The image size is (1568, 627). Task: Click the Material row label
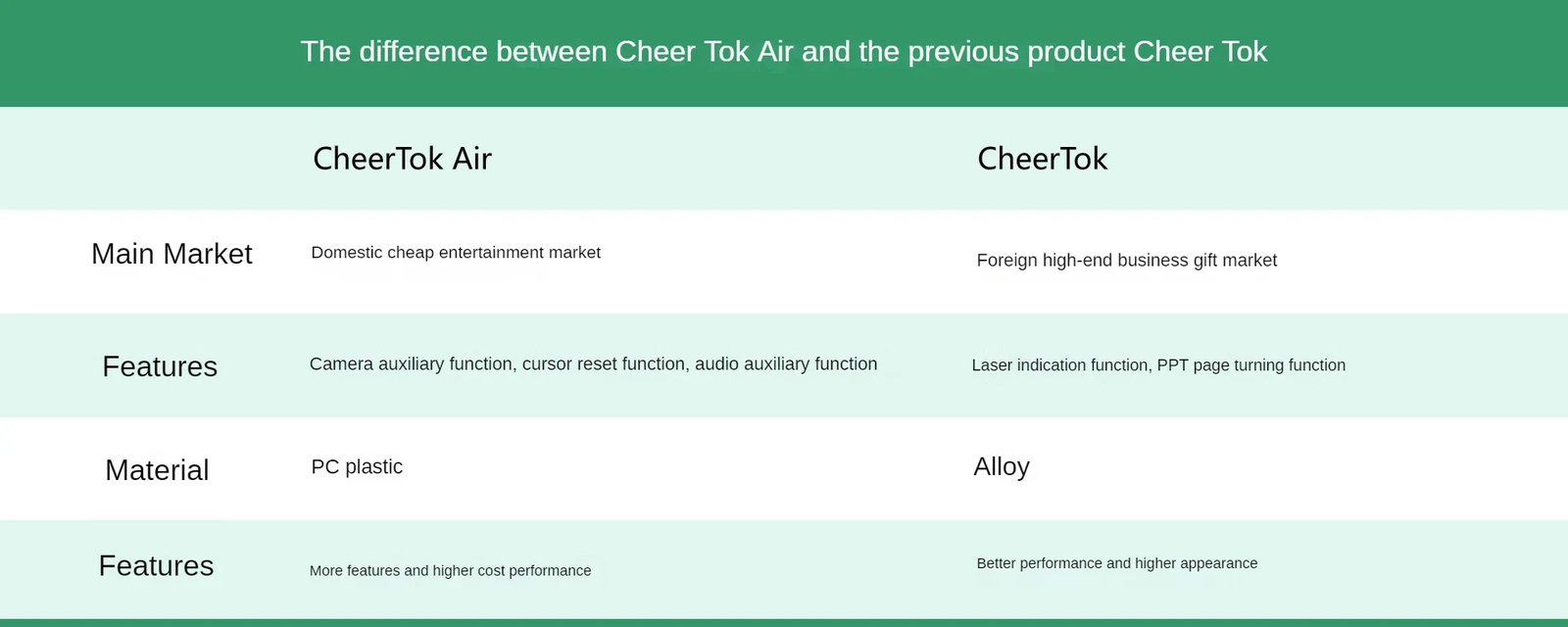pos(157,470)
